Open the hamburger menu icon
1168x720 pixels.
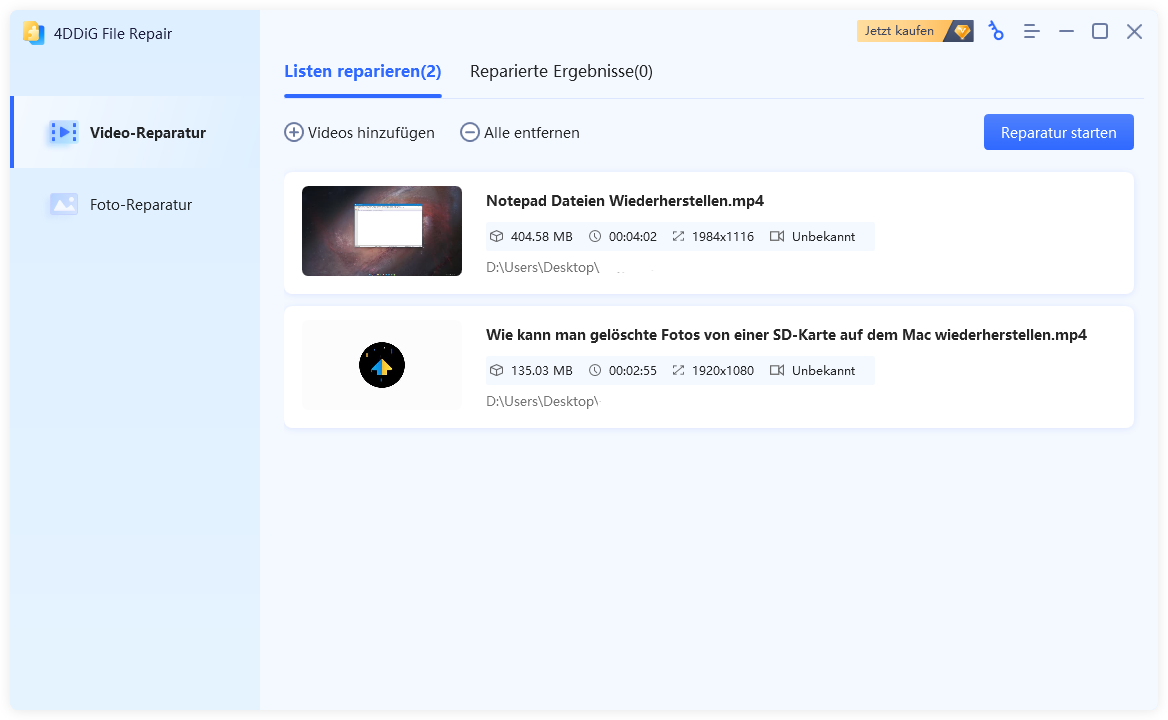point(1031,31)
